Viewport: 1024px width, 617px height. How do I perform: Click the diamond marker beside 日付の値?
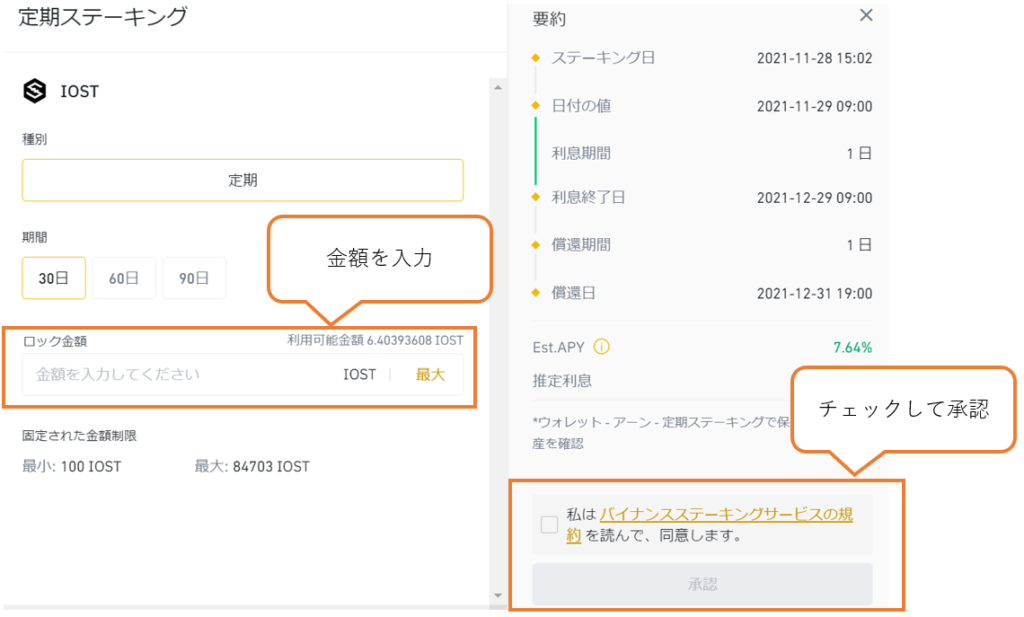point(536,106)
